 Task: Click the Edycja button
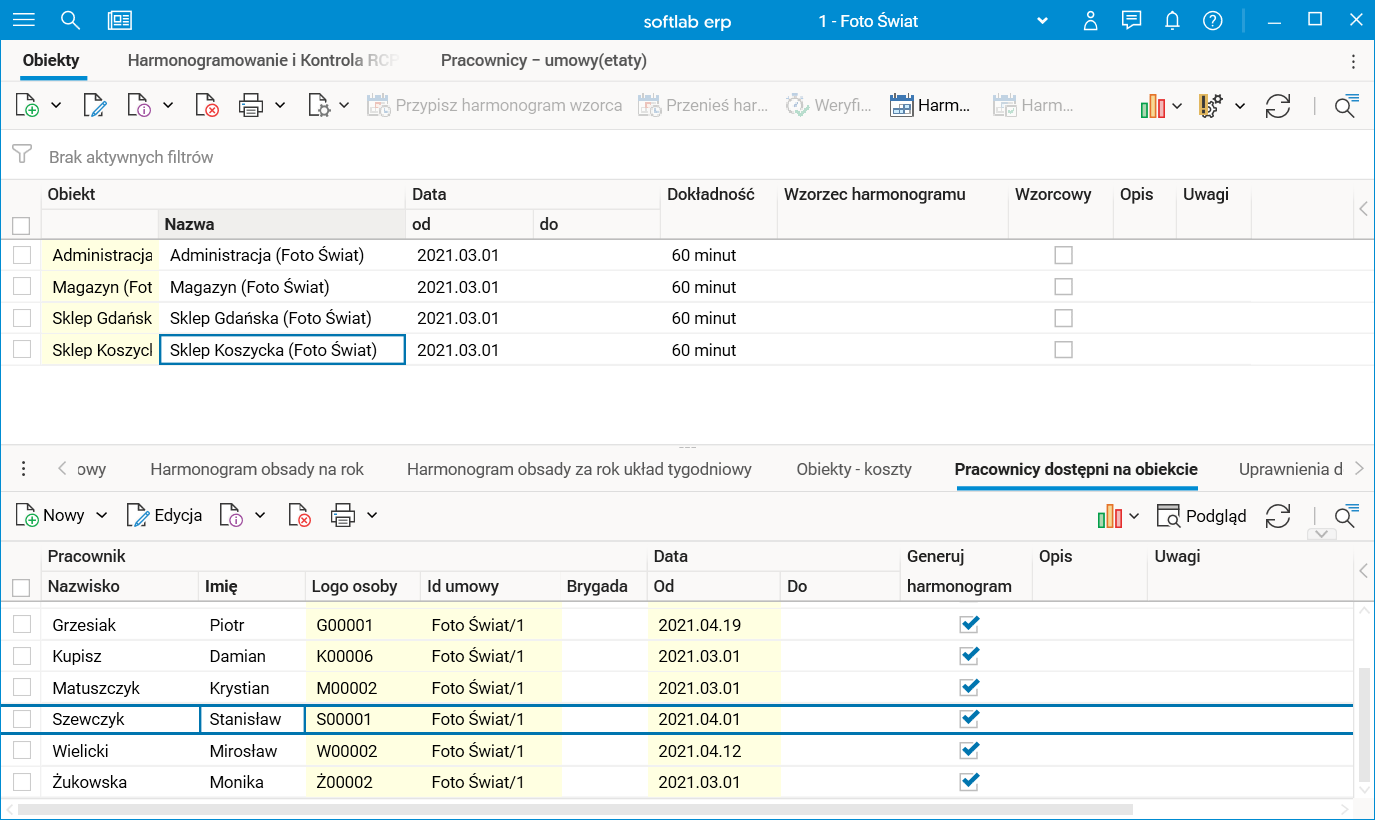[165, 516]
